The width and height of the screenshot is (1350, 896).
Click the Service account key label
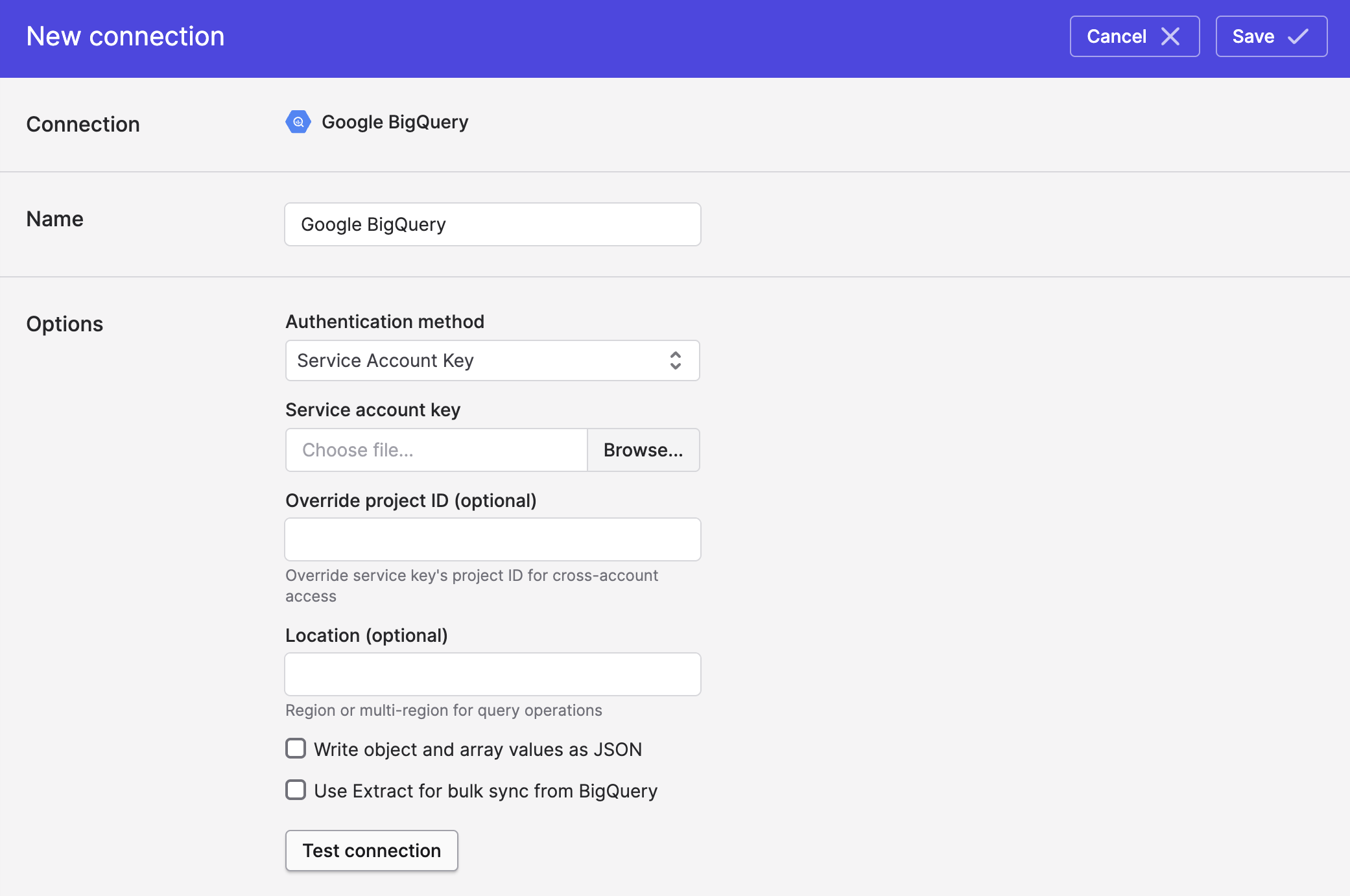(x=373, y=410)
